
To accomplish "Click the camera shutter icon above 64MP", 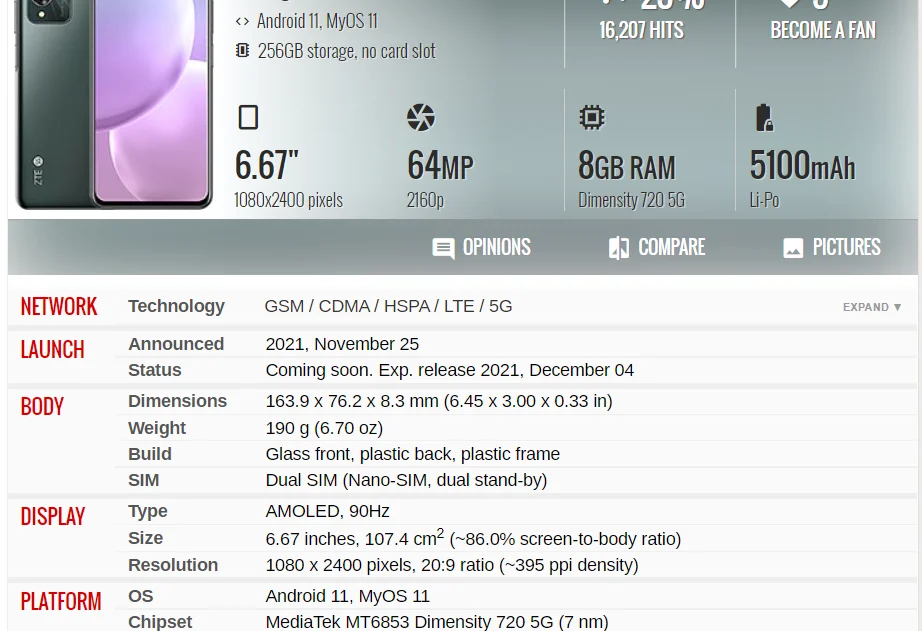I will click(421, 118).
